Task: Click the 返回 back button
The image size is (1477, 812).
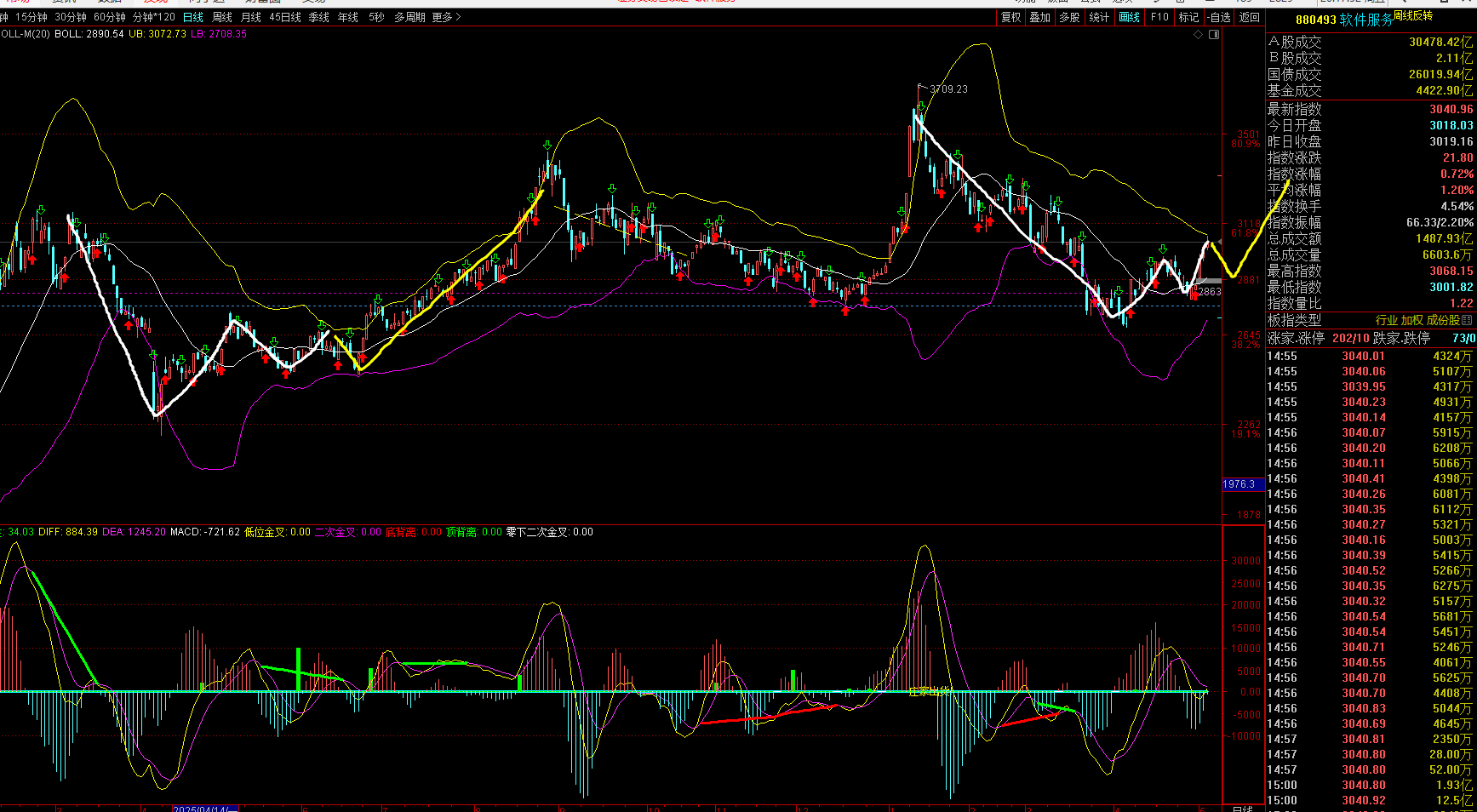Action: point(1250,17)
